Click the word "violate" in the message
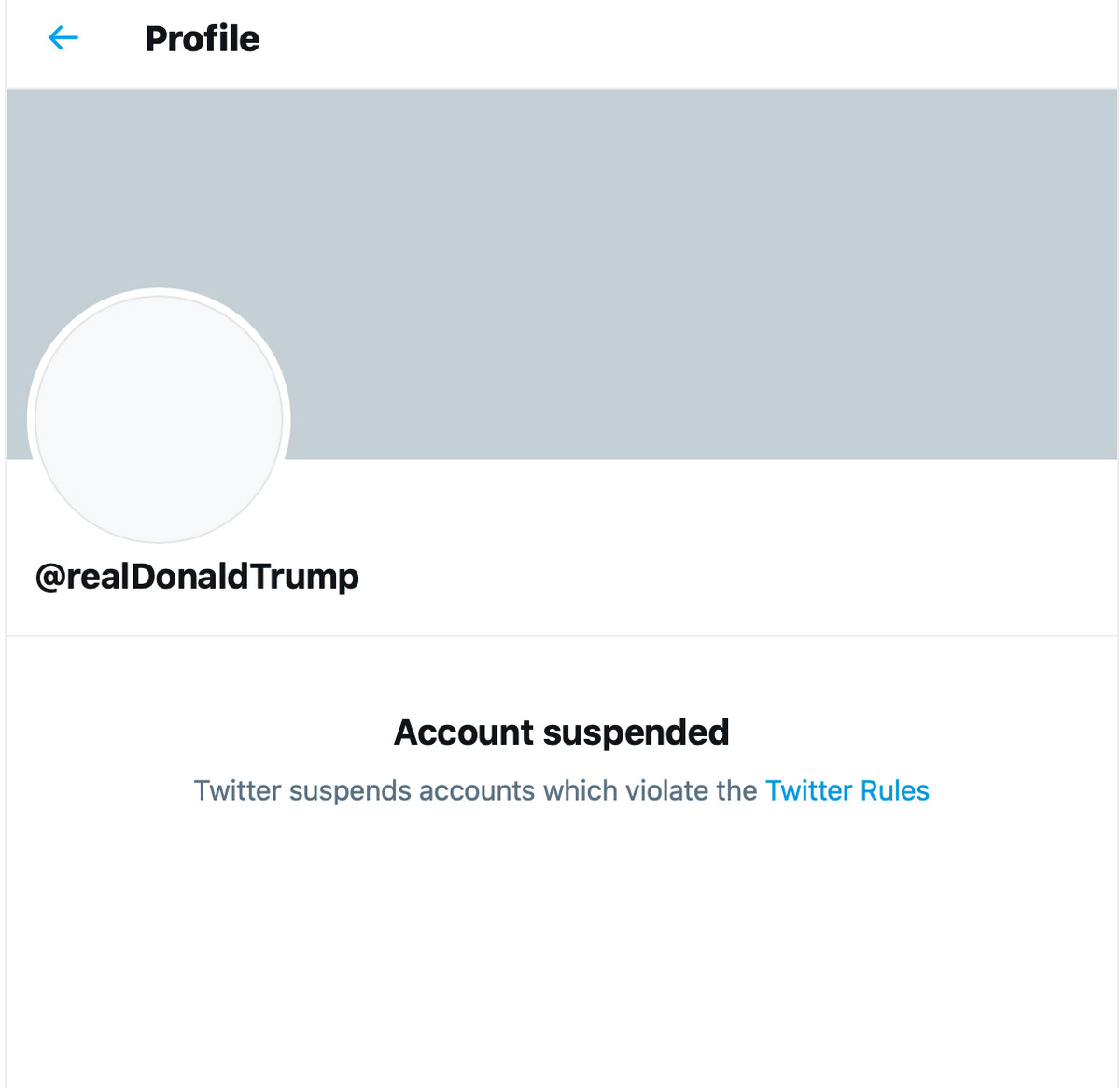This screenshot has height=1088, width=1120. coord(666,790)
